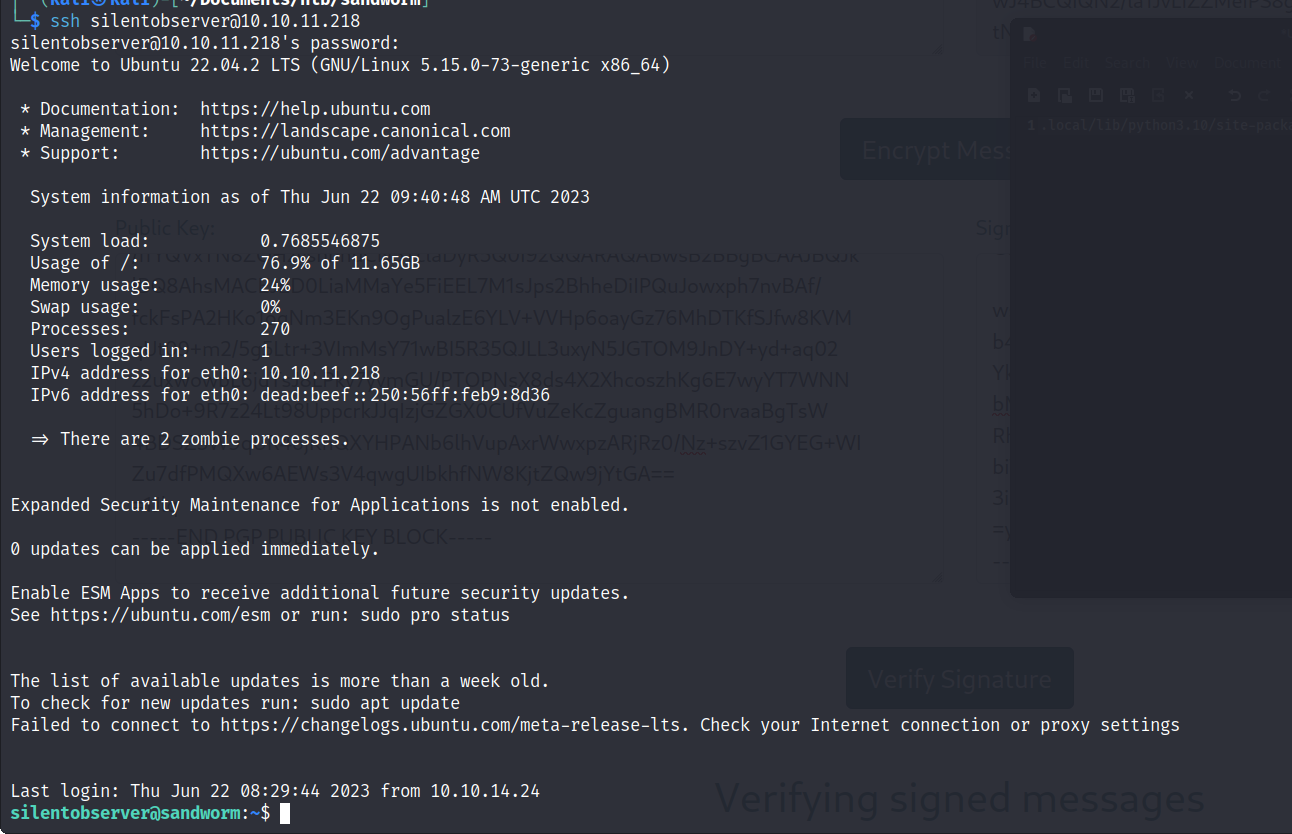
Task: Click the password prompt line for silentobserver
Action: tap(205, 43)
